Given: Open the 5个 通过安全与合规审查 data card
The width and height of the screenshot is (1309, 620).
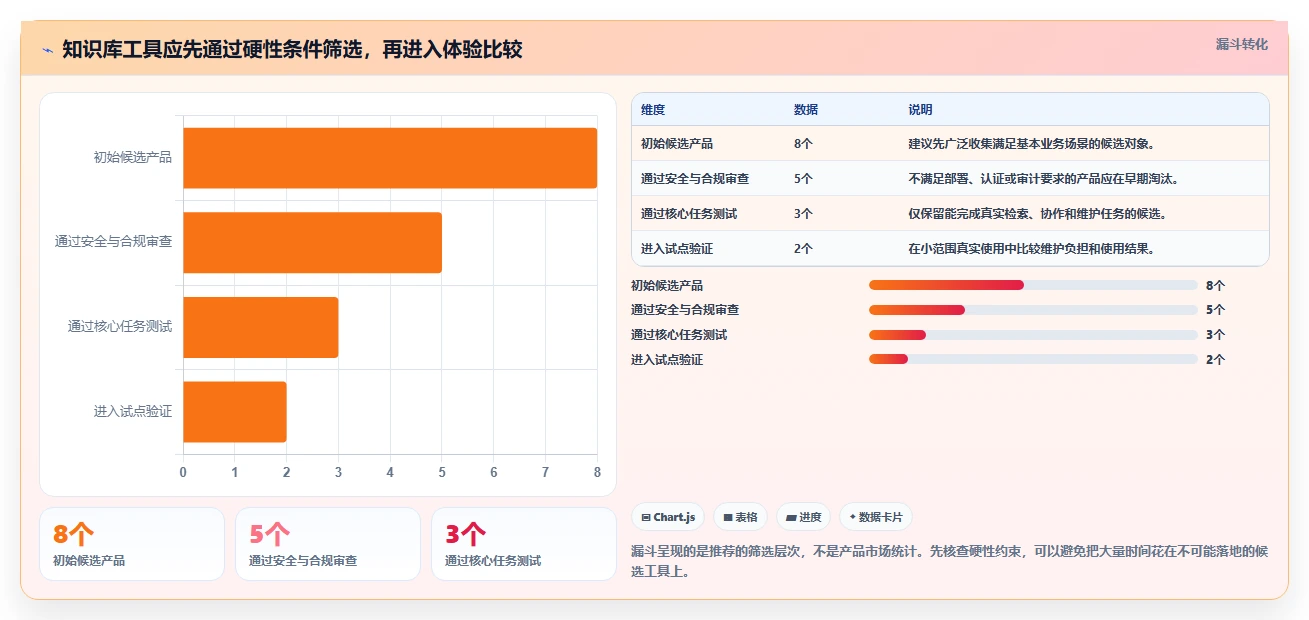Looking at the screenshot, I should click(328, 544).
